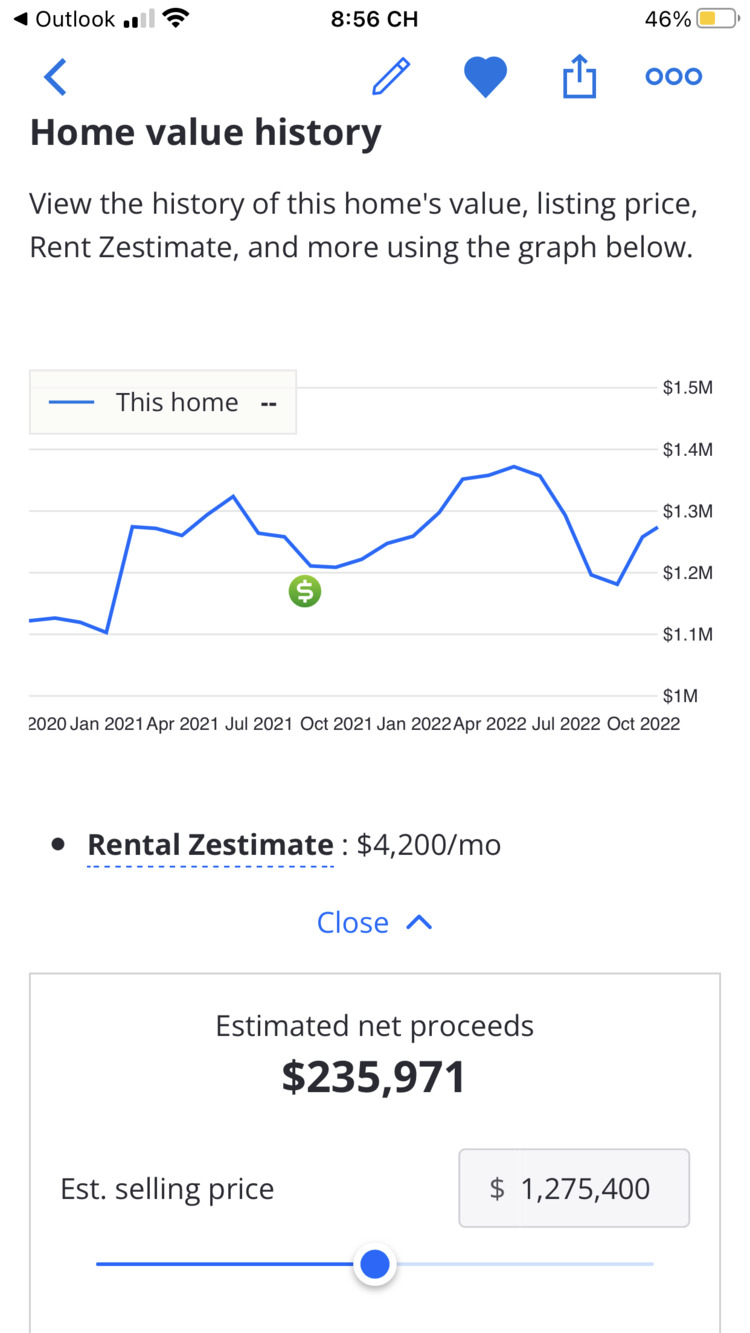Tap the battery indicator in the status bar
The height and width of the screenshot is (1333, 750).
tap(716, 19)
